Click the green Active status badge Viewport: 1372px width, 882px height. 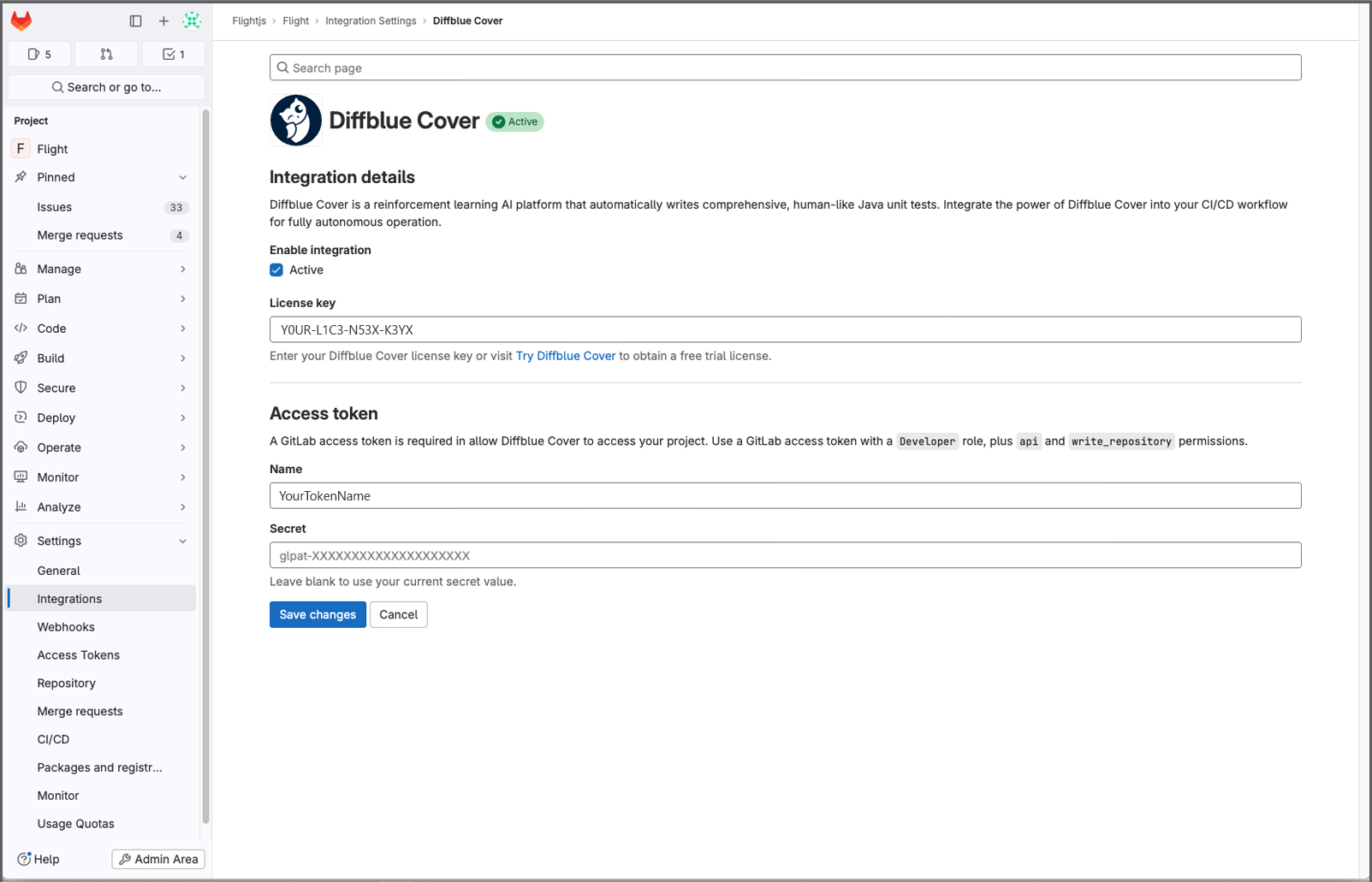click(x=515, y=121)
